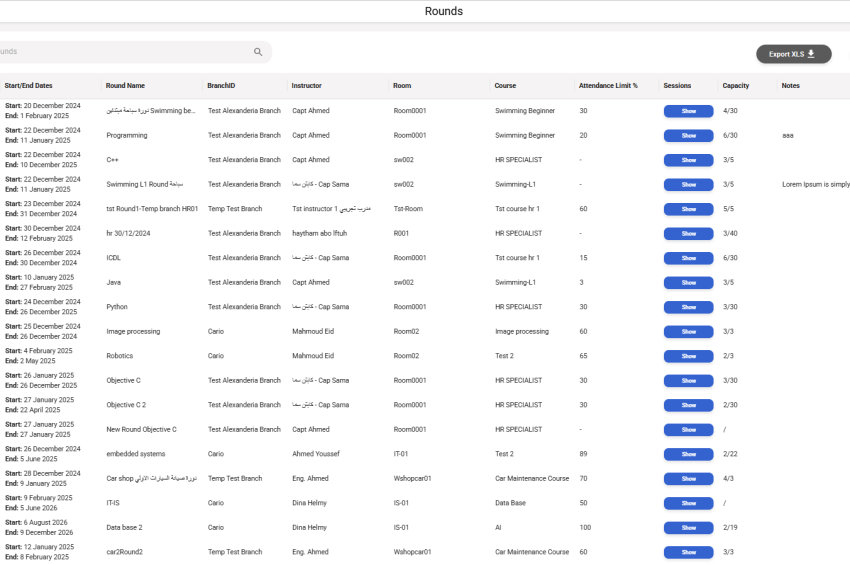Show sessions for the Java round

(x=688, y=282)
